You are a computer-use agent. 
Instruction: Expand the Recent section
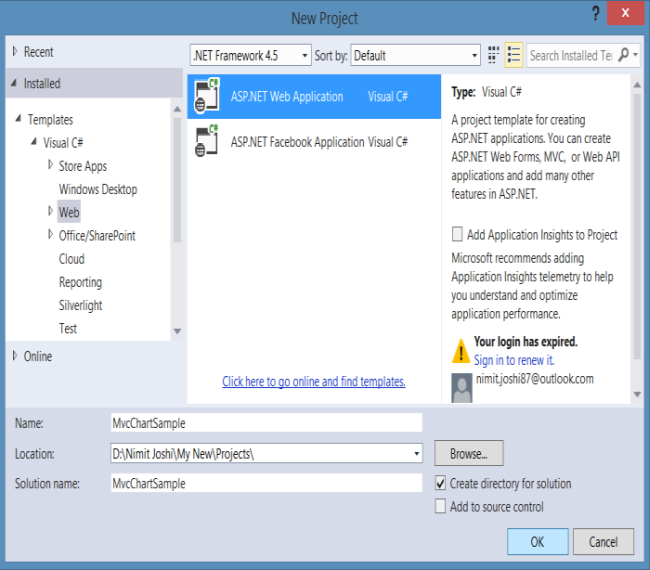15,51
